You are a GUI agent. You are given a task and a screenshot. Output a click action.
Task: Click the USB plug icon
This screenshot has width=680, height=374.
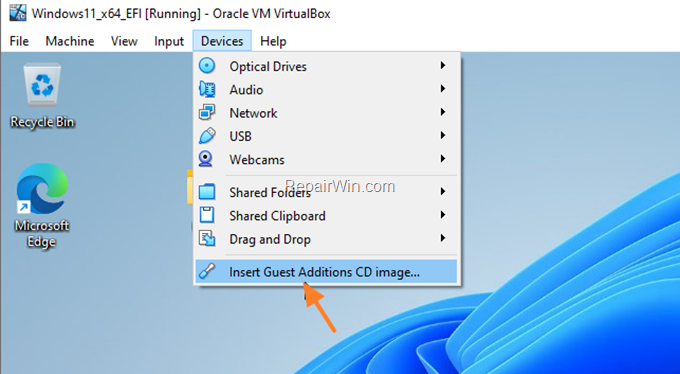(x=207, y=136)
